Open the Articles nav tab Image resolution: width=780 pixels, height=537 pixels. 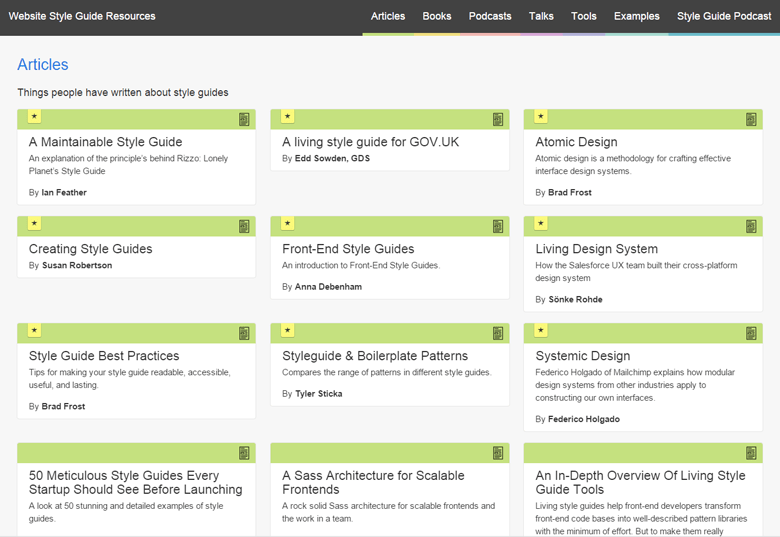[388, 16]
